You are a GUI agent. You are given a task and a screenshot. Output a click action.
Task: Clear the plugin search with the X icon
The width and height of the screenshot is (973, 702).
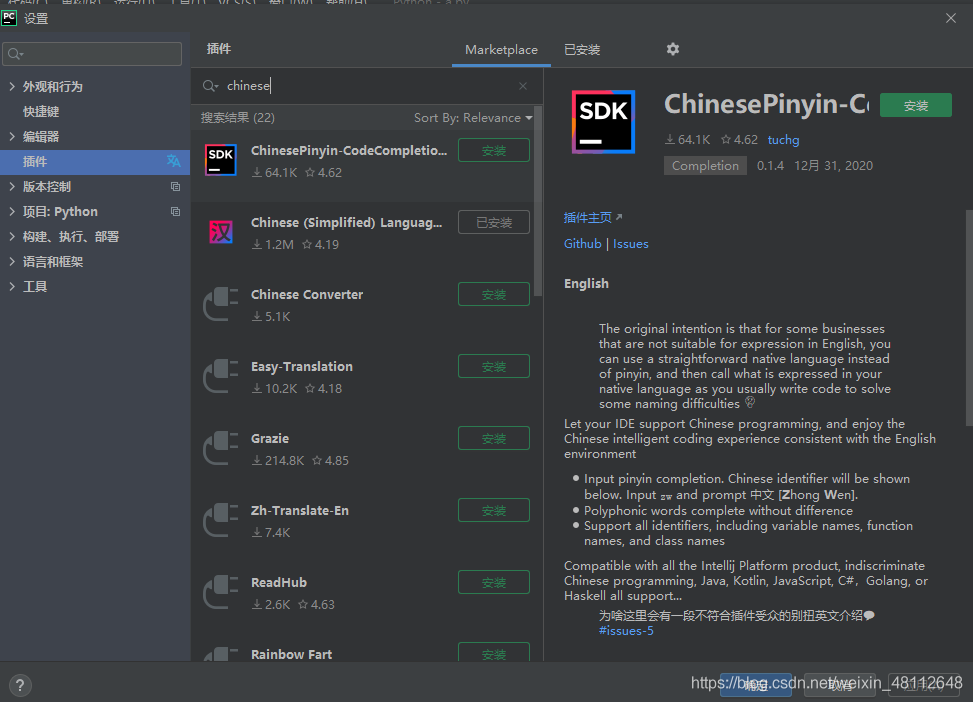[x=523, y=86]
